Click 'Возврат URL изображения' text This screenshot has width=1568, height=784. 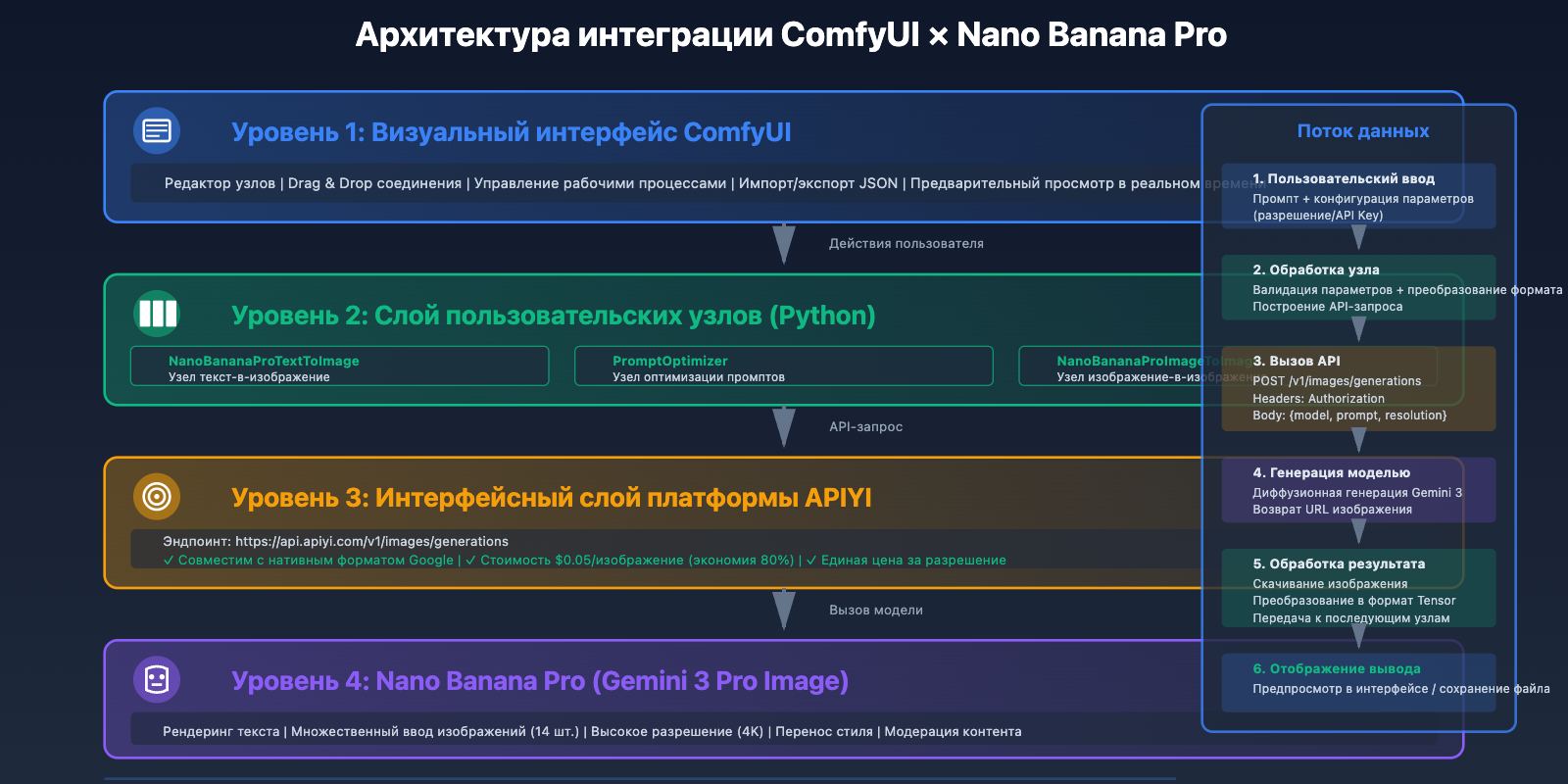[x=1333, y=510]
